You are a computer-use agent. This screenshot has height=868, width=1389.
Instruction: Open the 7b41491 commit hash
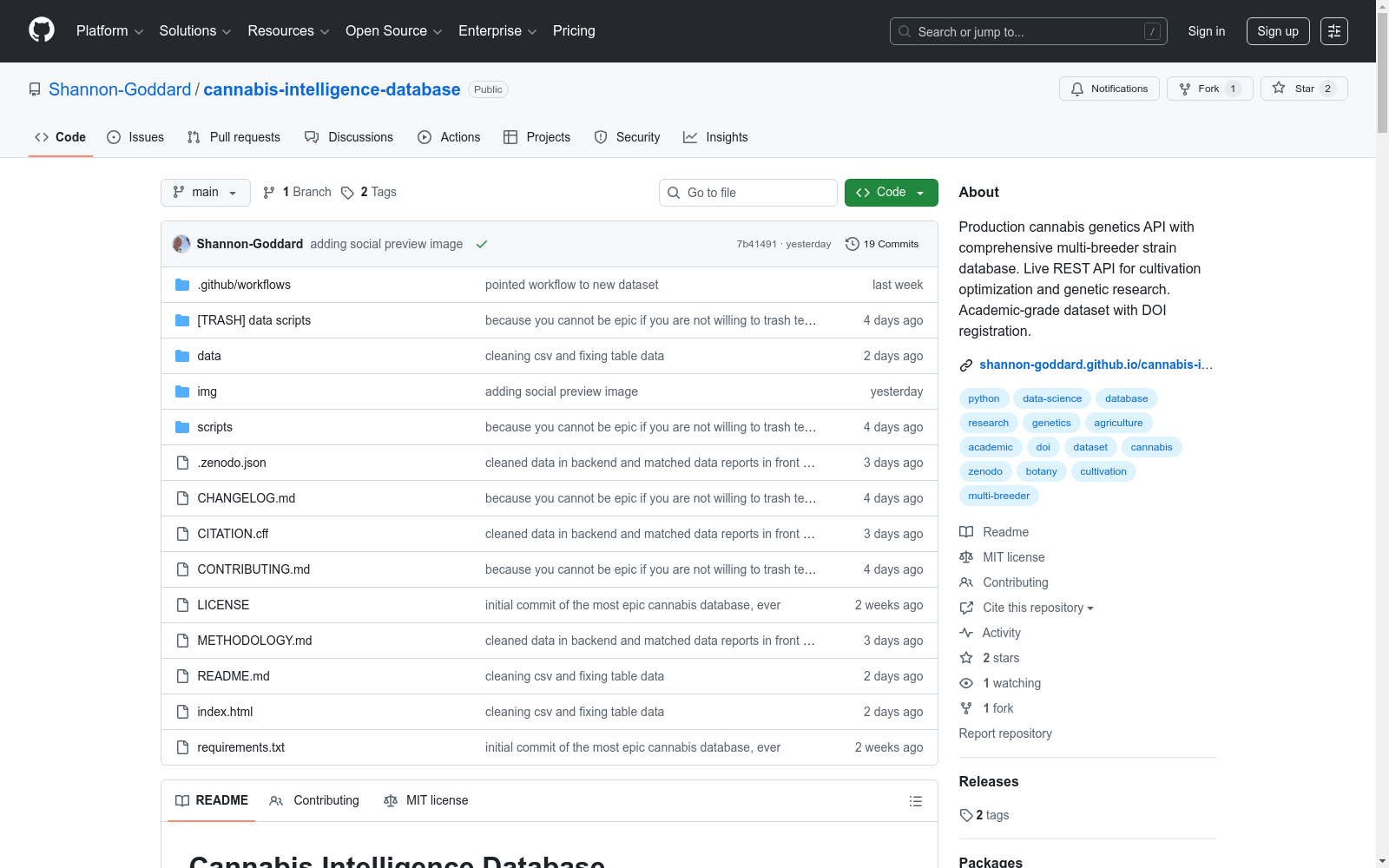[756, 244]
